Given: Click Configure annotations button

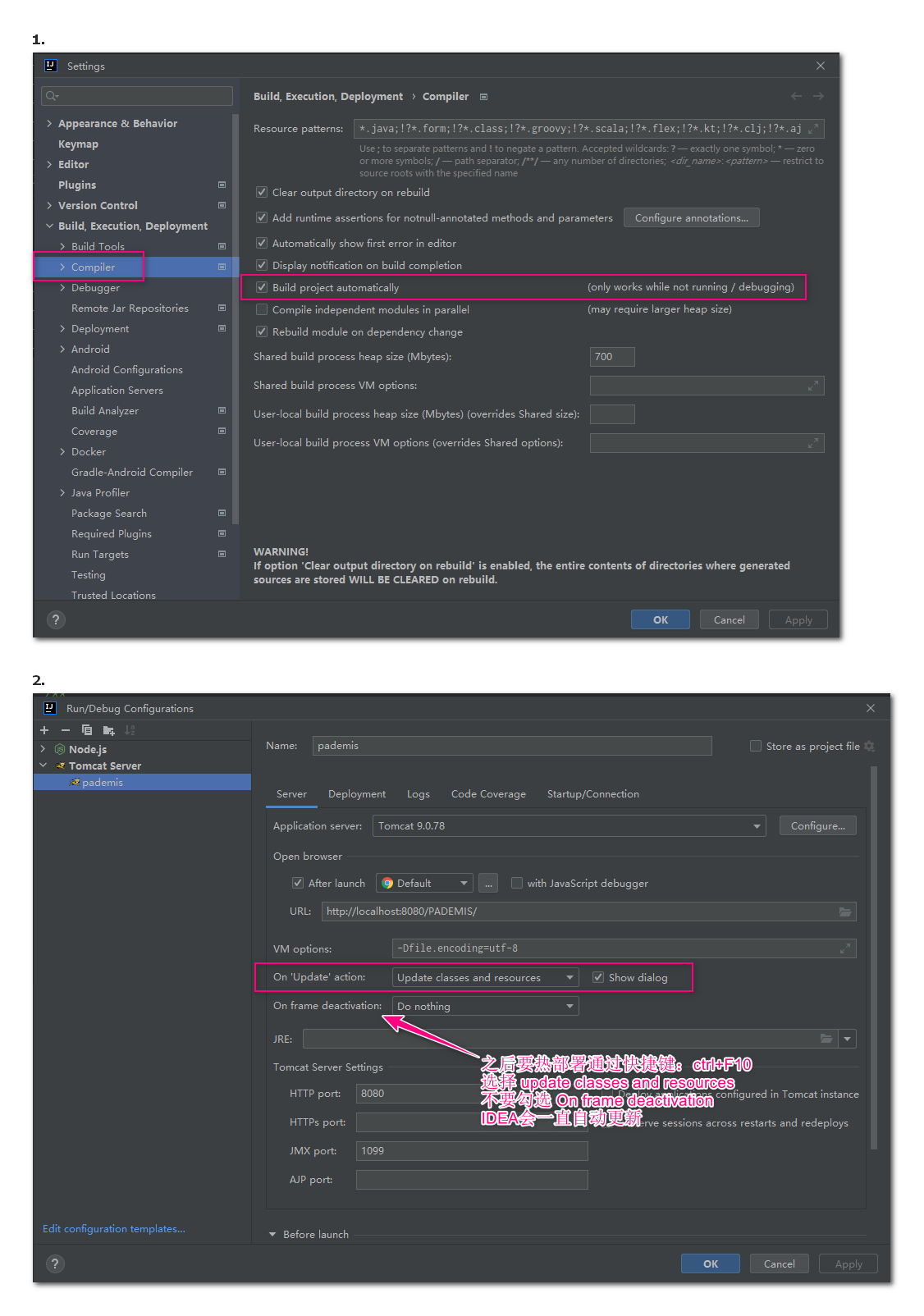Looking at the screenshot, I should point(691,217).
